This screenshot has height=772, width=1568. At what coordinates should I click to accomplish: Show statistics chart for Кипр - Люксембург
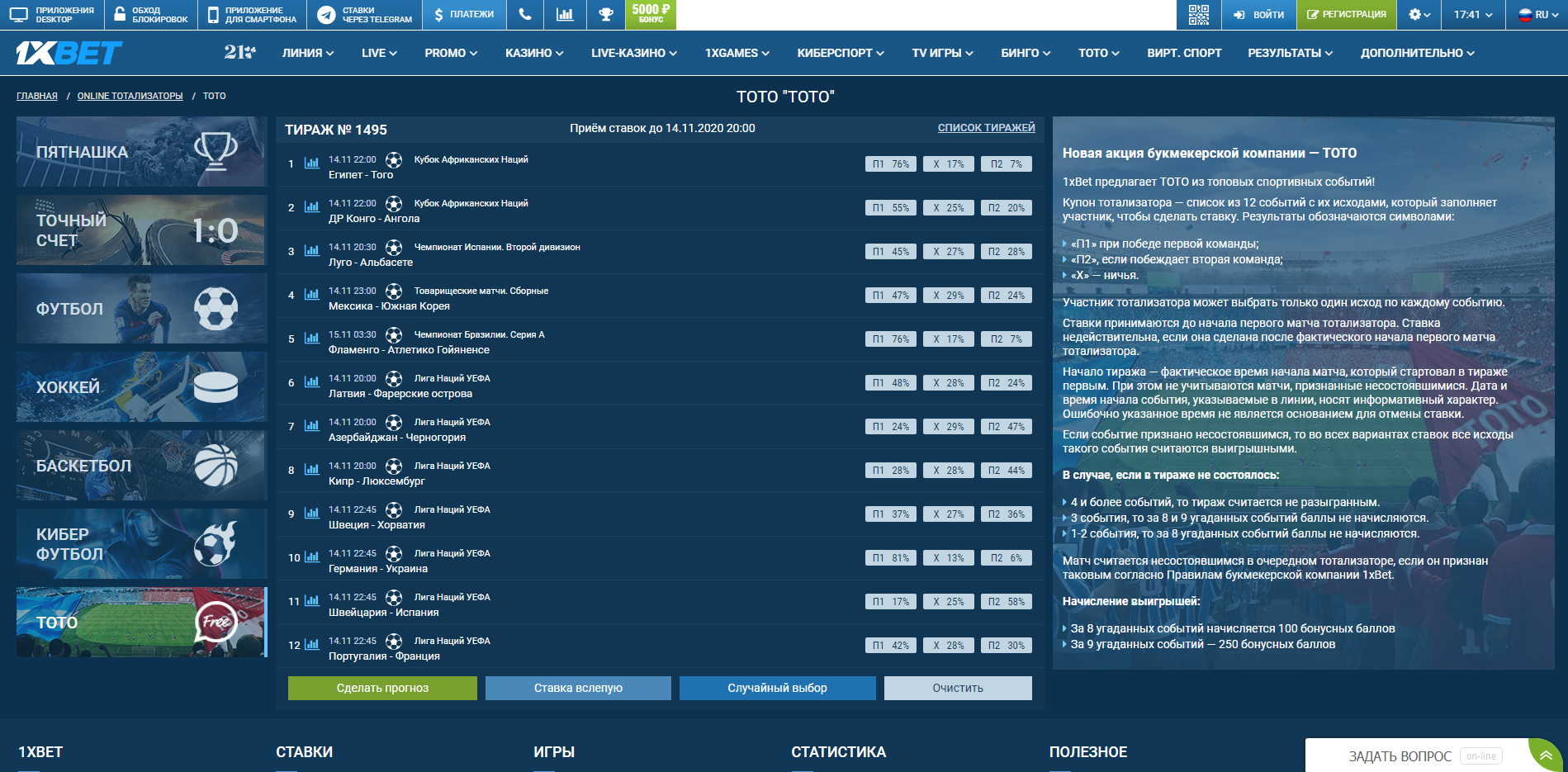click(311, 470)
